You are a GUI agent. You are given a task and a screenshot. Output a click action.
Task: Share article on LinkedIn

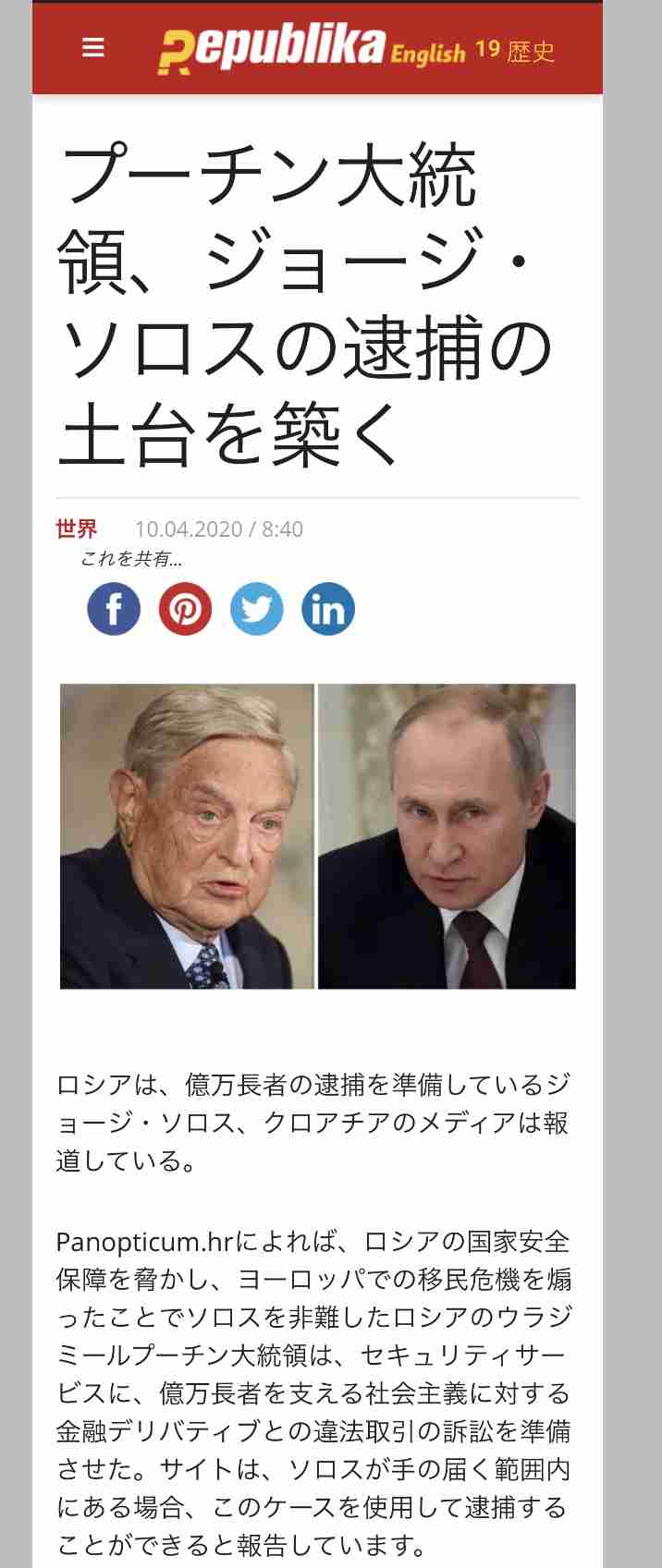click(328, 609)
